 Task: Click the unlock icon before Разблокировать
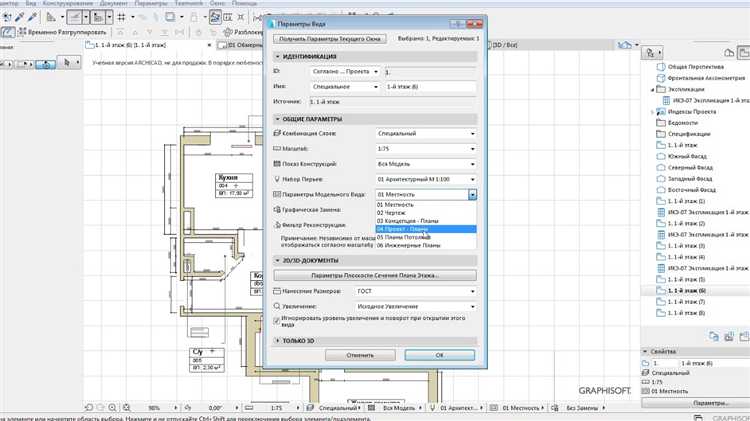(228, 32)
